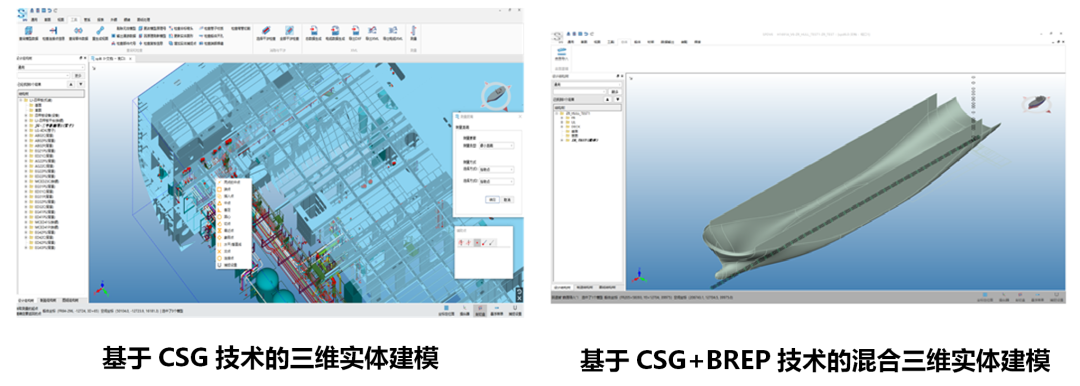Click the app logo in CSG+BREP window

pyautogui.click(x=557, y=36)
